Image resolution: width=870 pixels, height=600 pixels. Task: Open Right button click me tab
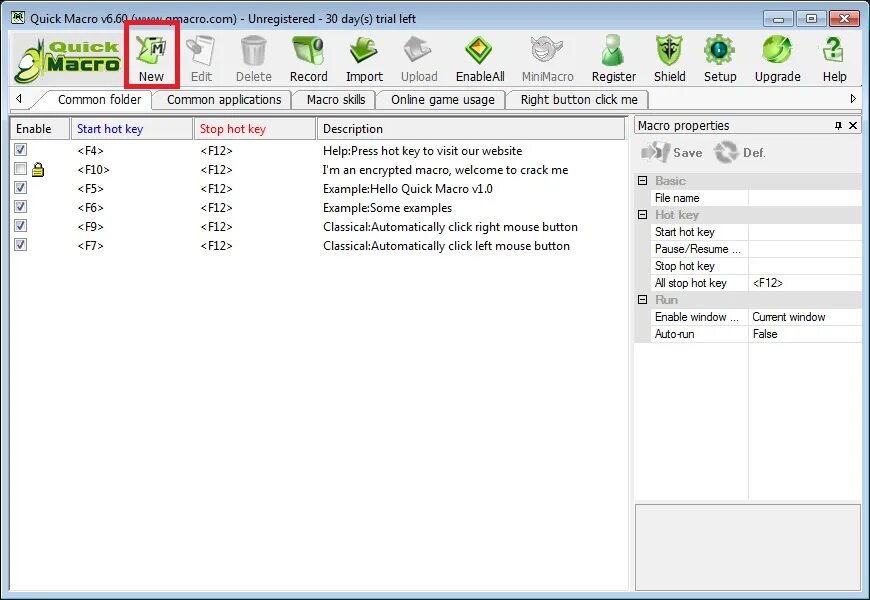click(579, 100)
